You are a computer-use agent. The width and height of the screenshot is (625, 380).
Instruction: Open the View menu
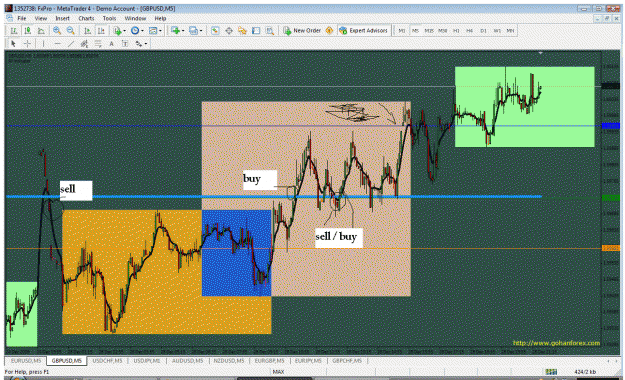[41, 18]
